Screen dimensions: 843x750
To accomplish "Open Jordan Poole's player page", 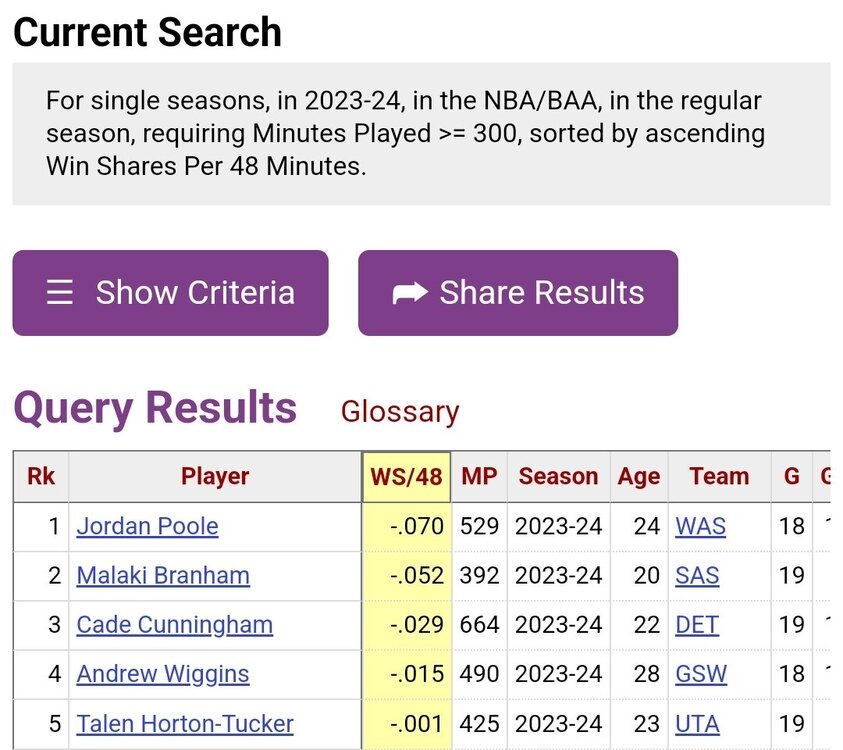I will point(147,526).
